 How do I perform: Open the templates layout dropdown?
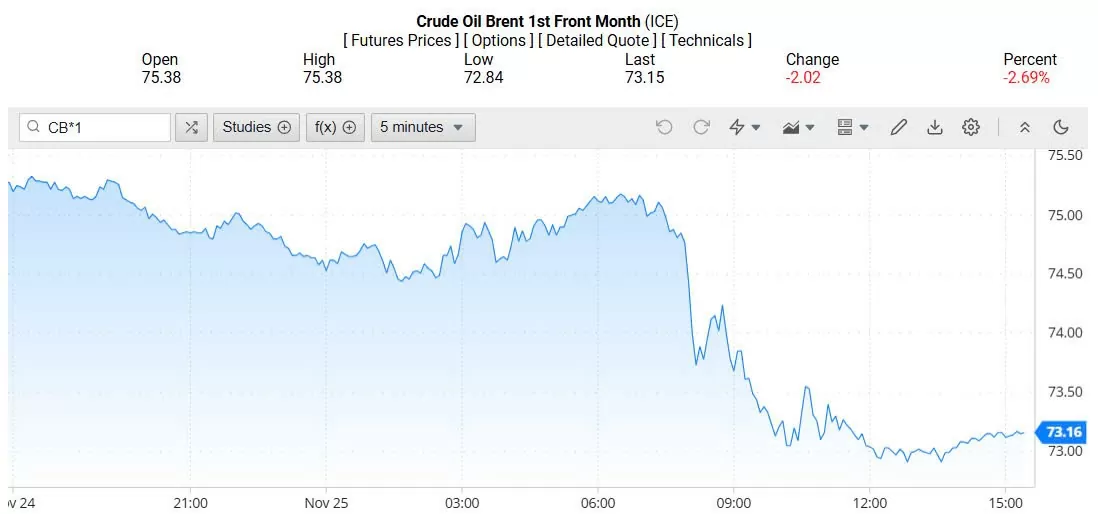tap(852, 127)
